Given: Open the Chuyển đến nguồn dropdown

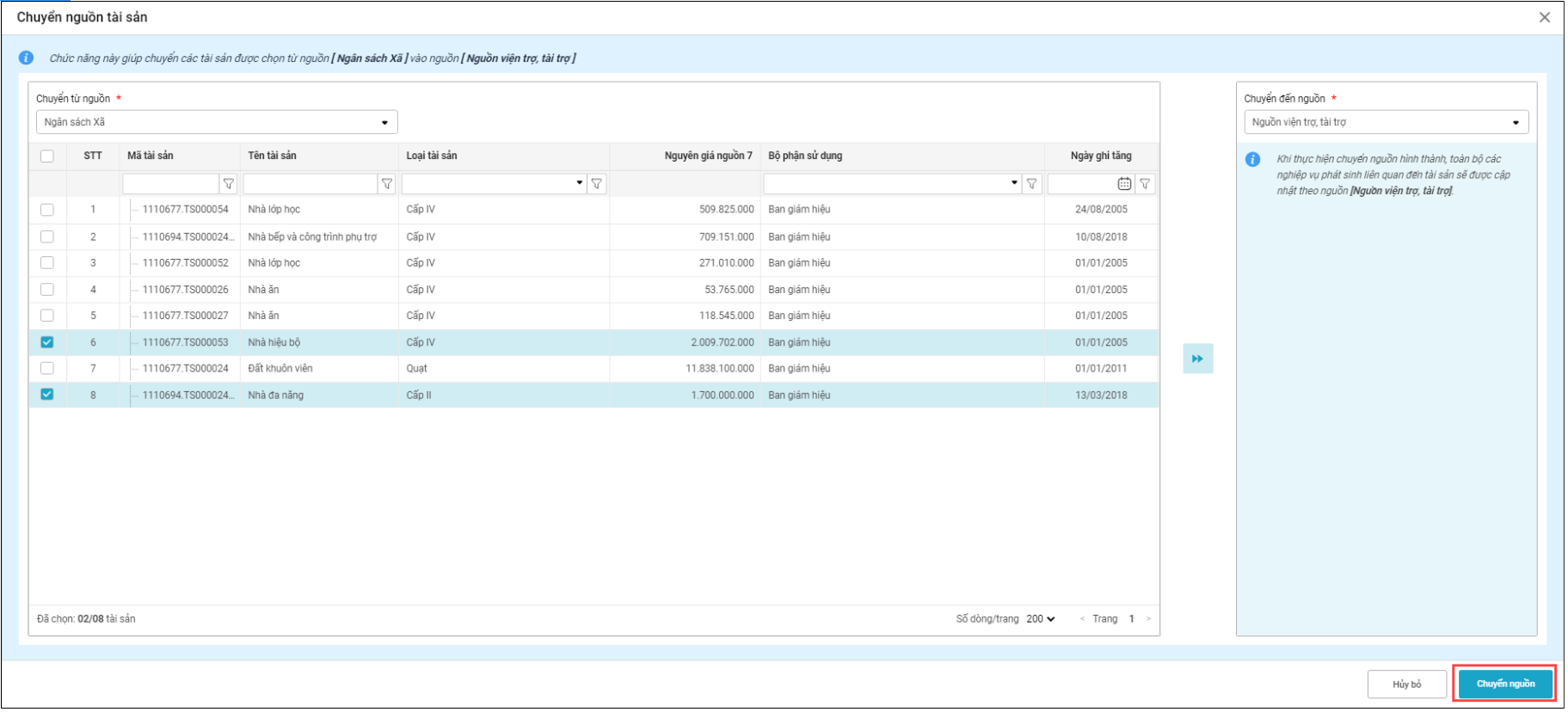Looking at the screenshot, I should pos(1385,122).
